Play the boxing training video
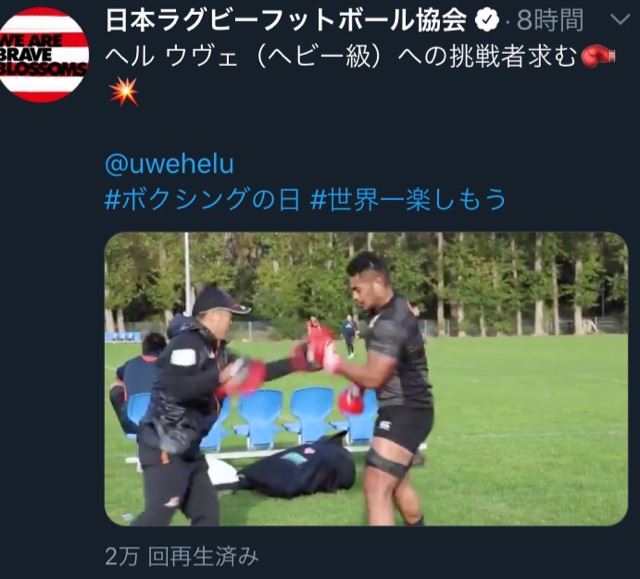 tap(366, 379)
